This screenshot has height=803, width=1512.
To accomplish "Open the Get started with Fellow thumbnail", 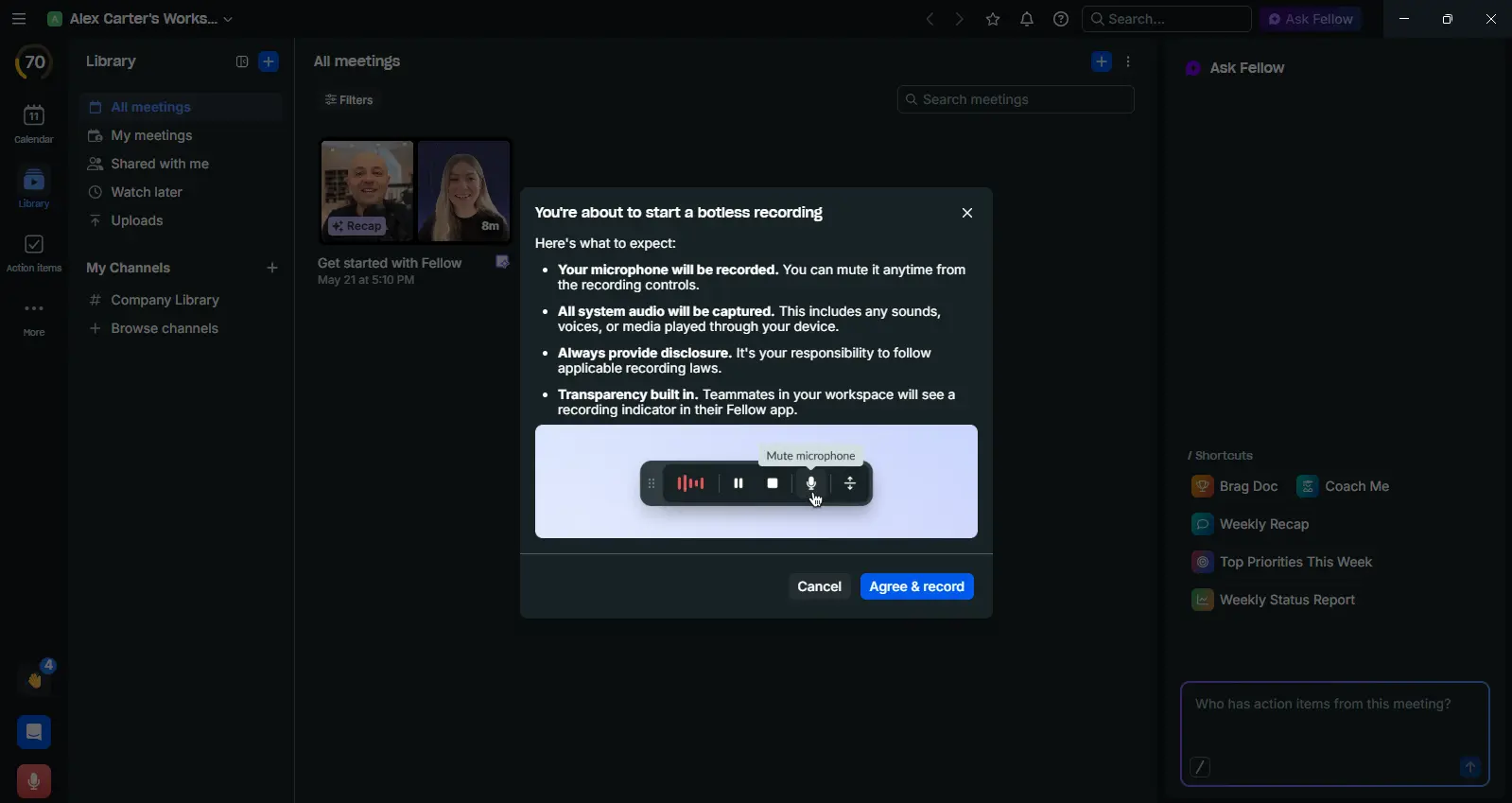I will click(x=416, y=191).
